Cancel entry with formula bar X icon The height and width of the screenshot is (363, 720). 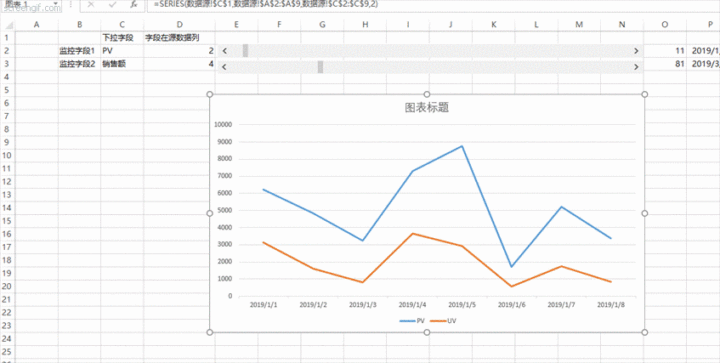pyautogui.click(x=90, y=4)
